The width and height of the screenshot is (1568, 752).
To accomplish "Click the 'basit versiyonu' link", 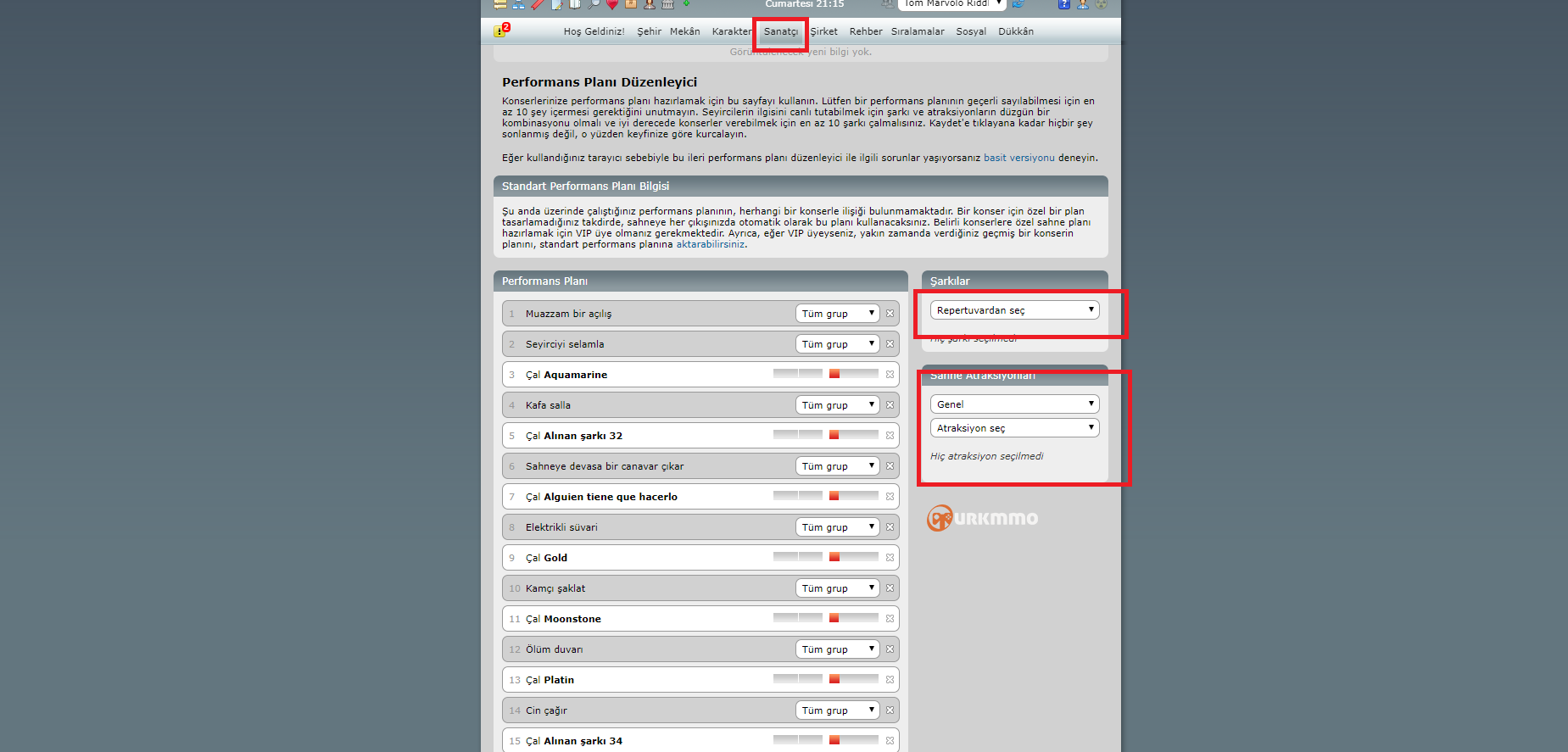I will pos(1018,158).
